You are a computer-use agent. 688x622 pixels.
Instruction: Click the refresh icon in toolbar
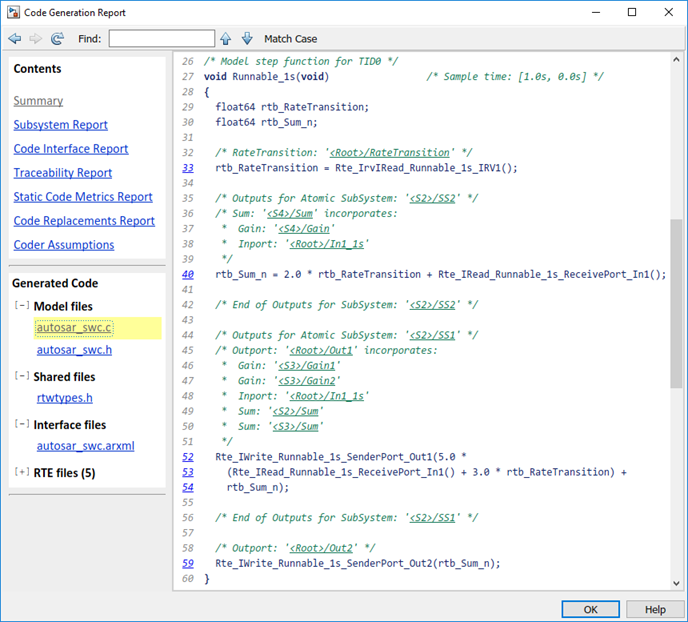[x=57, y=39]
